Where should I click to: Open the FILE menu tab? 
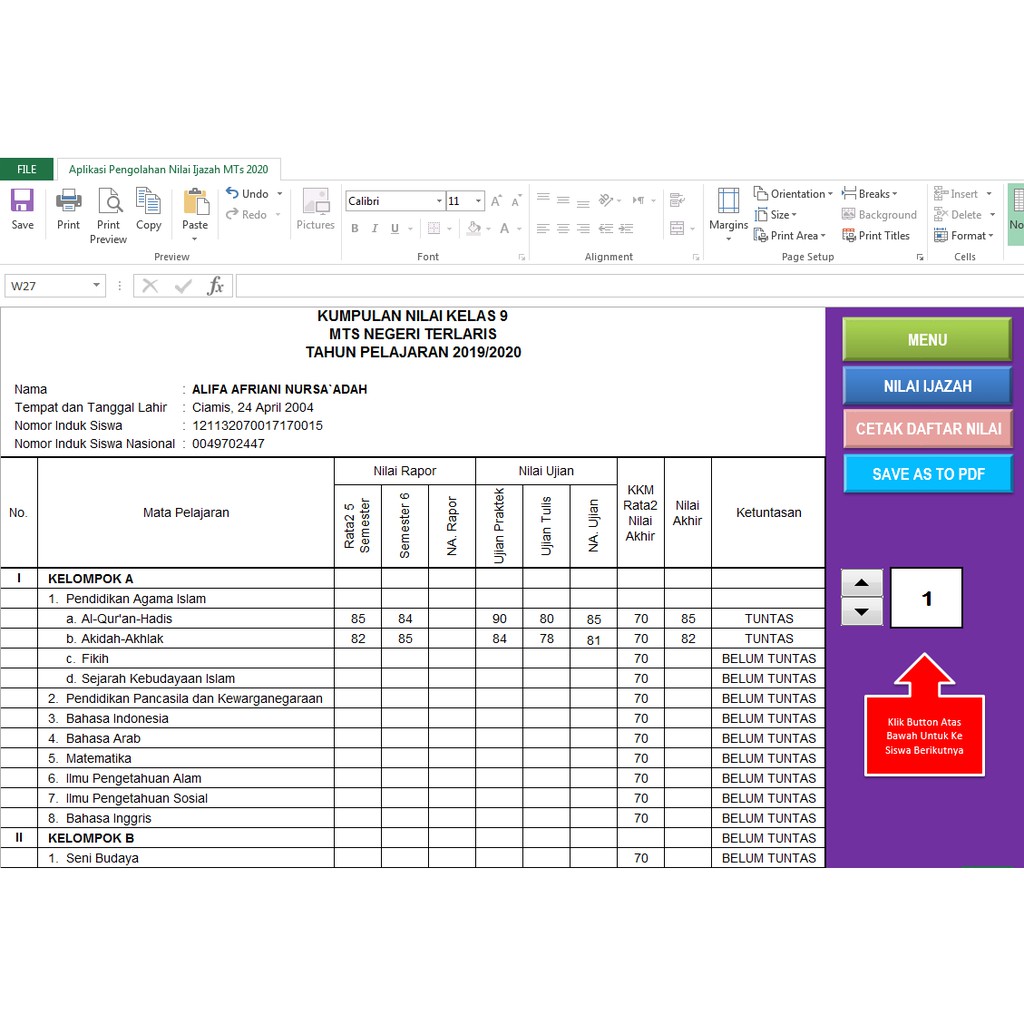pyautogui.click(x=27, y=170)
